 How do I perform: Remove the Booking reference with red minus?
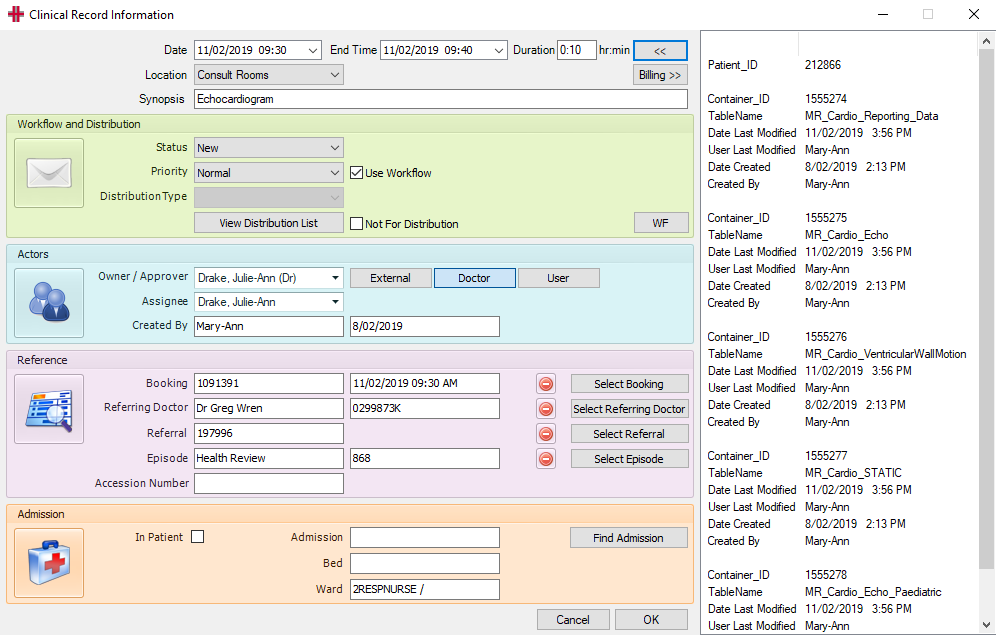pos(546,384)
